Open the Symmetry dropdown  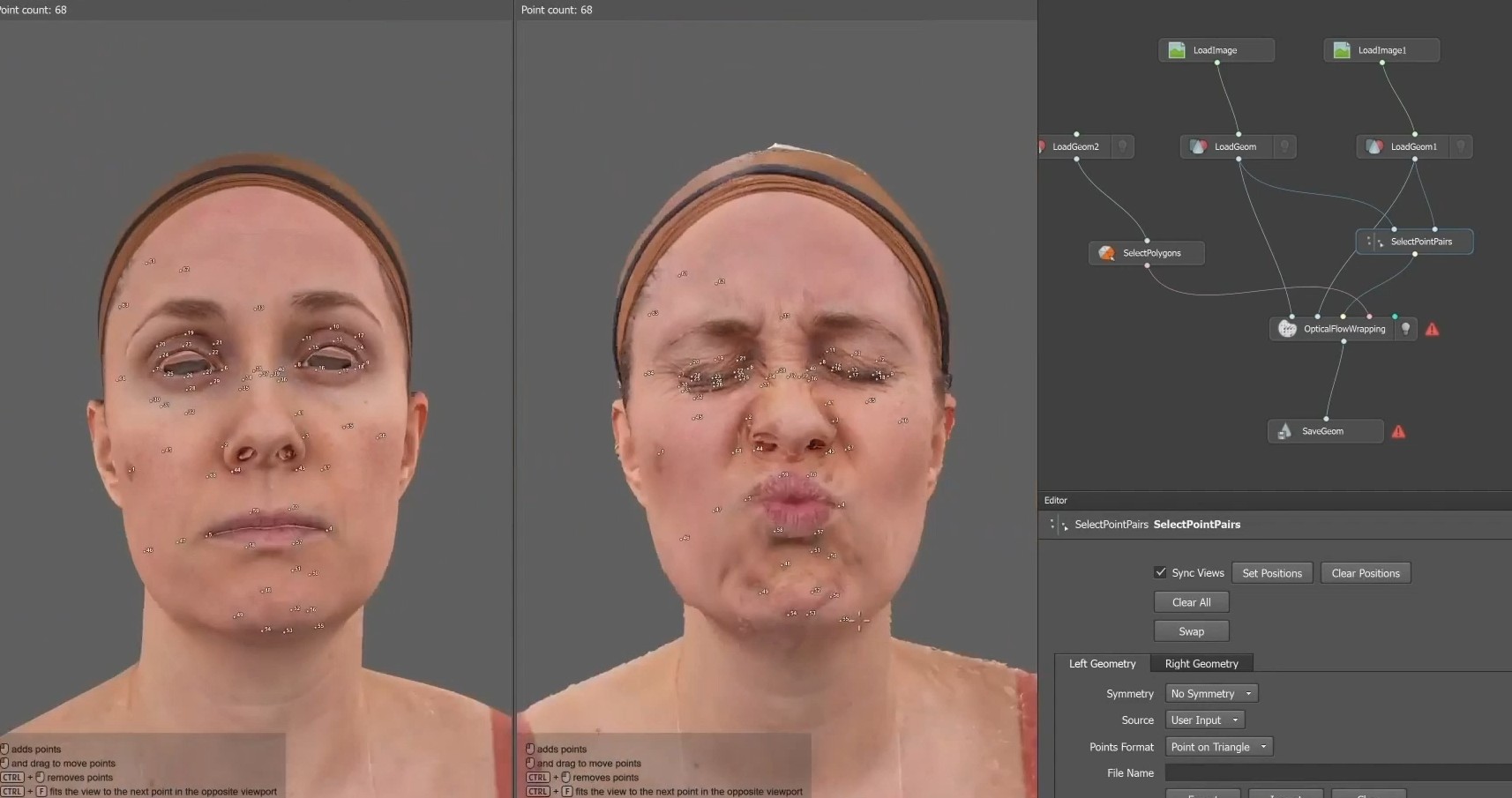1210,694
